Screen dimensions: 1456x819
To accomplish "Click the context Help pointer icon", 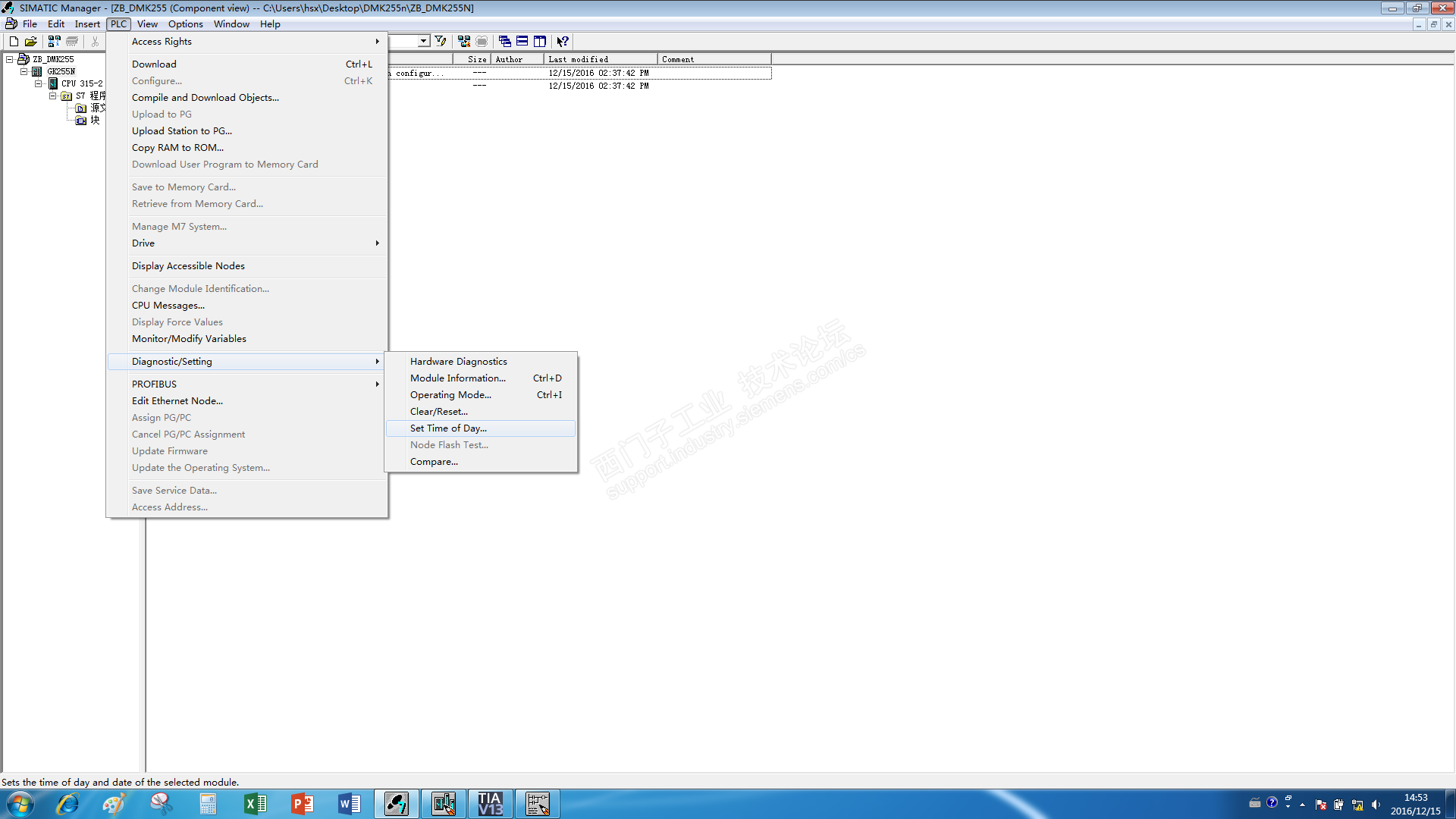I will click(x=562, y=42).
